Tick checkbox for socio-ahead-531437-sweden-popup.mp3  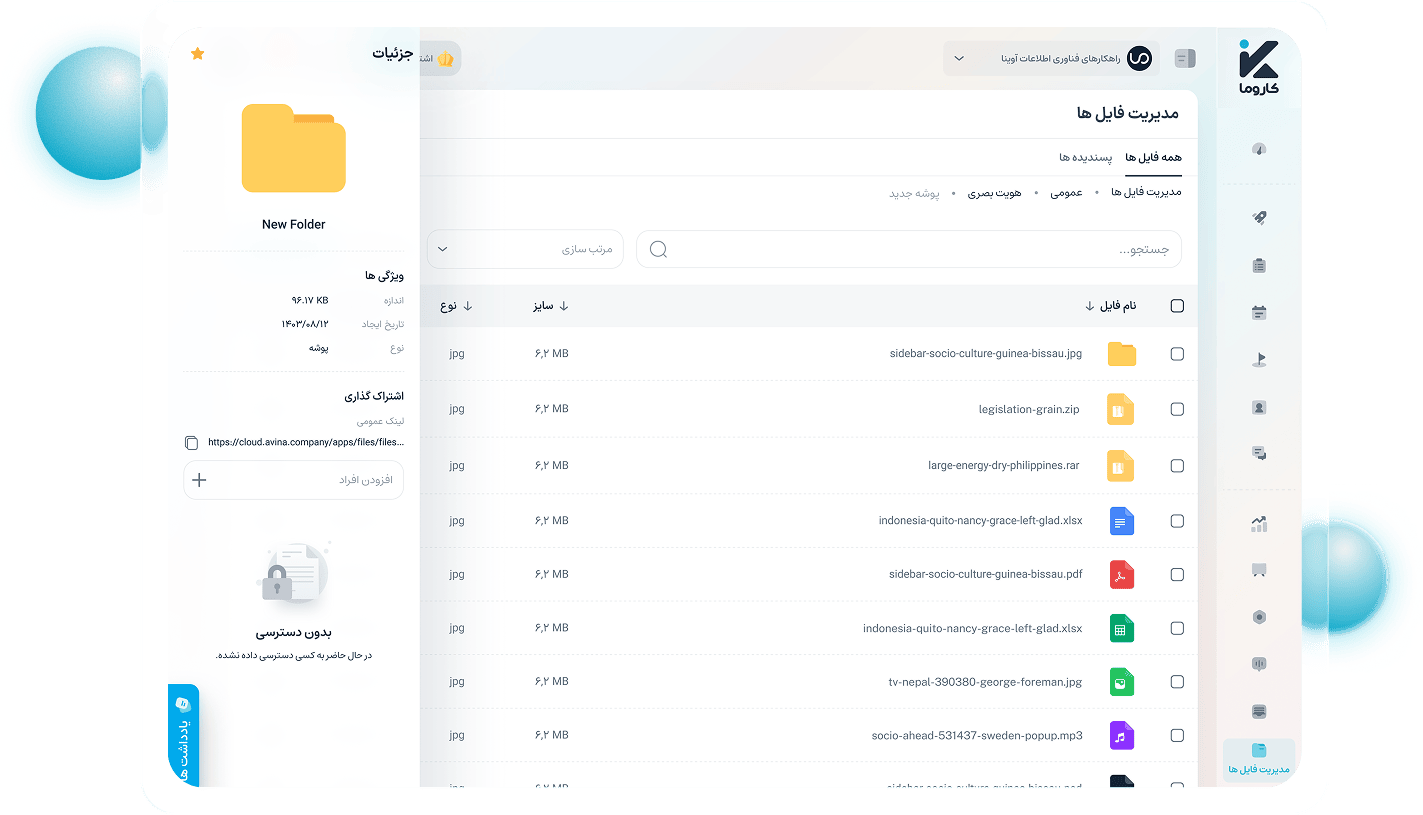(x=1177, y=736)
